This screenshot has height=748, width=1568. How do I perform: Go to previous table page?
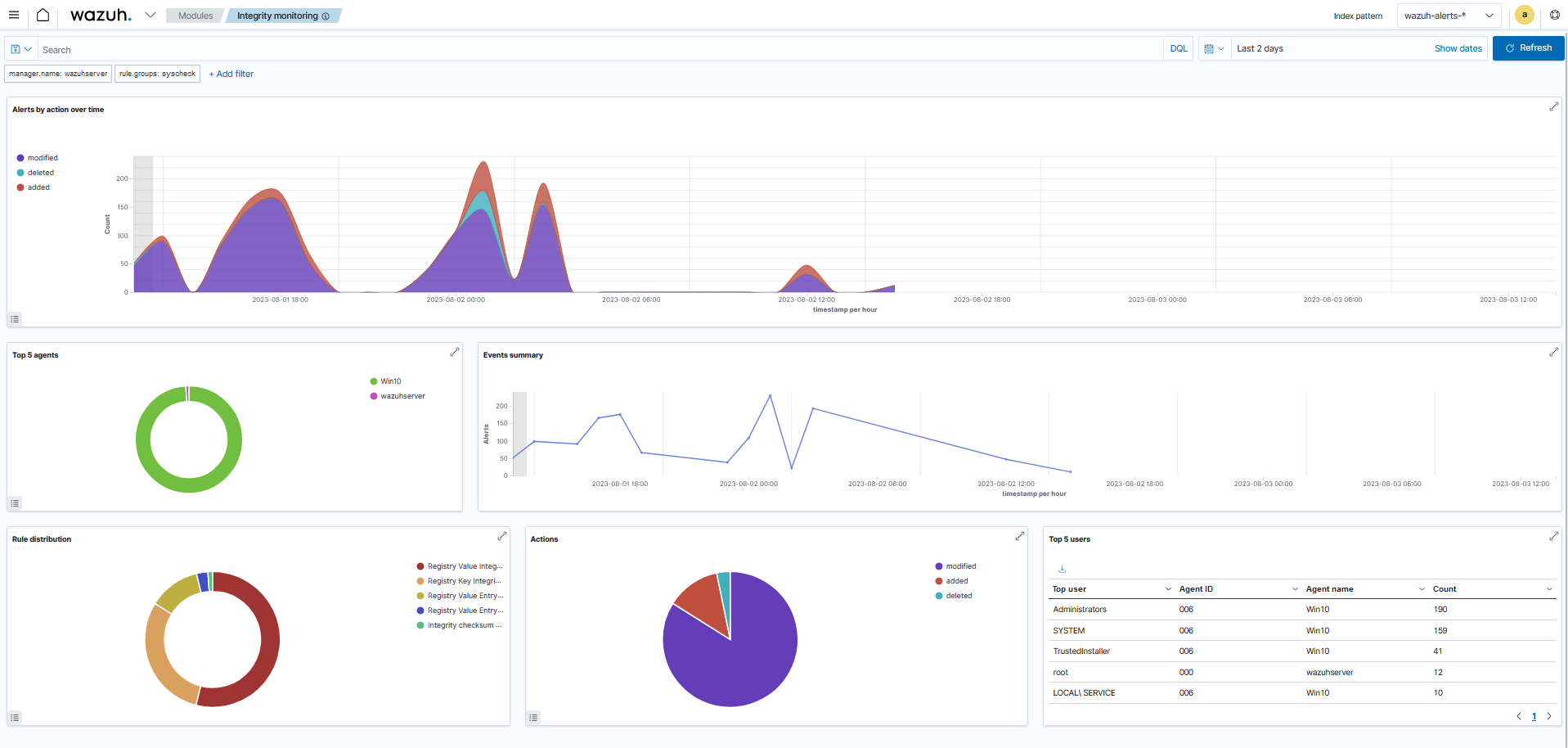point(1519,717)
